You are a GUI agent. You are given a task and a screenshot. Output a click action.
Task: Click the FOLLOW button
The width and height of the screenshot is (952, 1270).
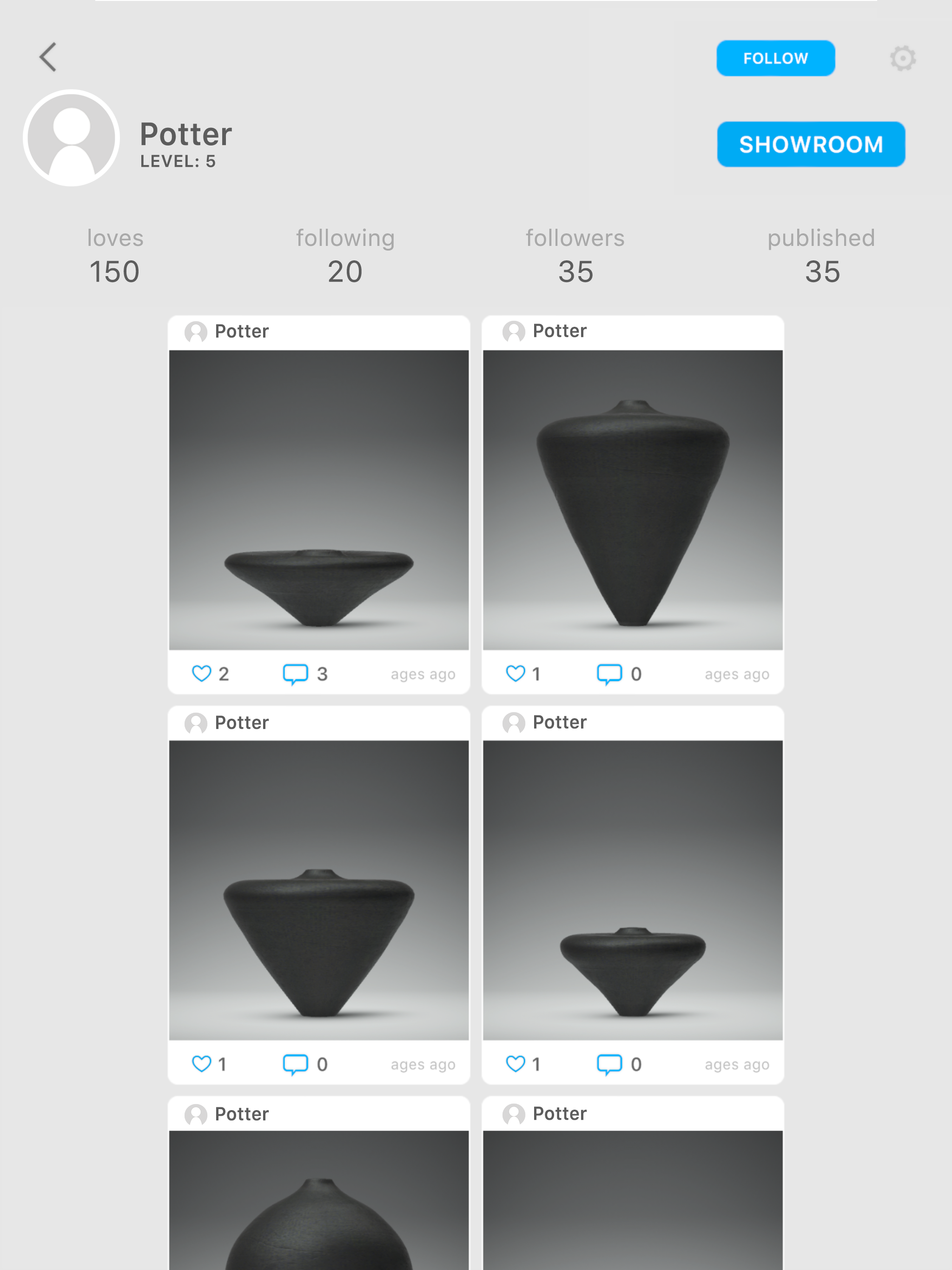click(x=775, y=58)
